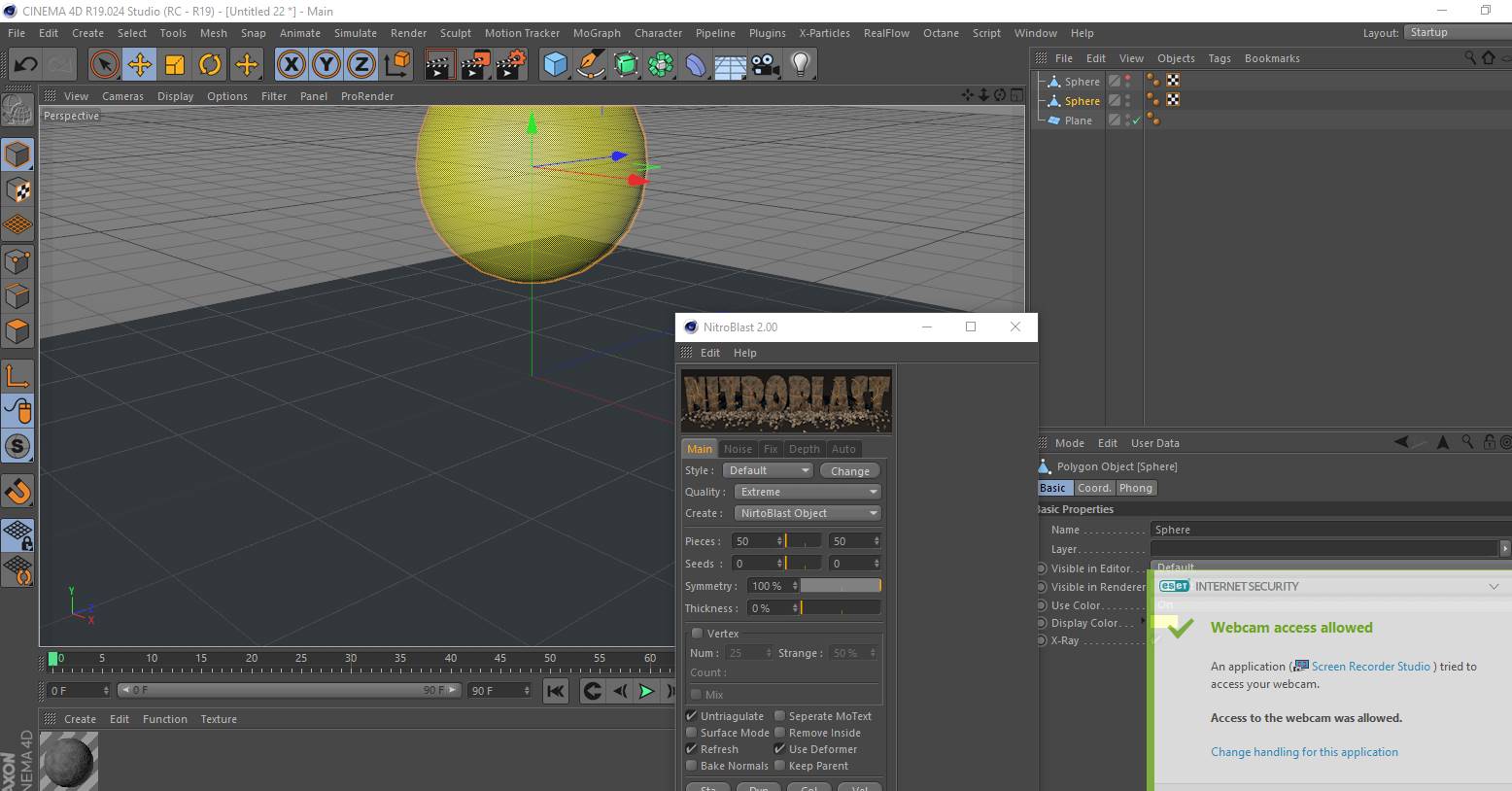Open the Create dropdown NirtoBlast Object
This screenshot has height=791, width=1512.
coord(808,513)
